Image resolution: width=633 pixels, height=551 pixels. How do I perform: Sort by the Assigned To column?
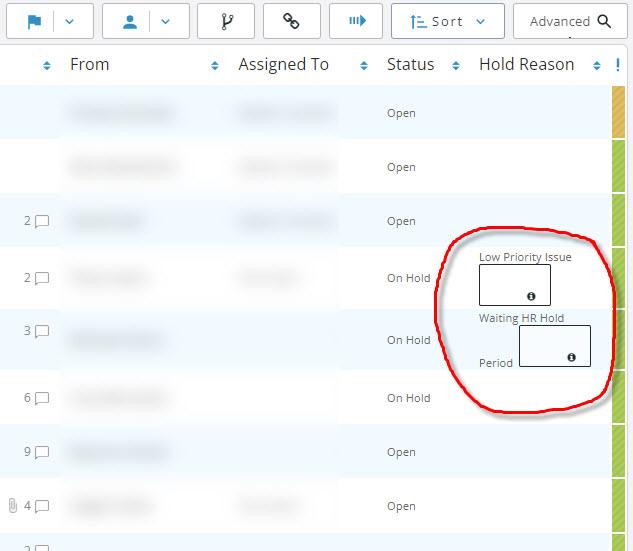tap(283, 65)
